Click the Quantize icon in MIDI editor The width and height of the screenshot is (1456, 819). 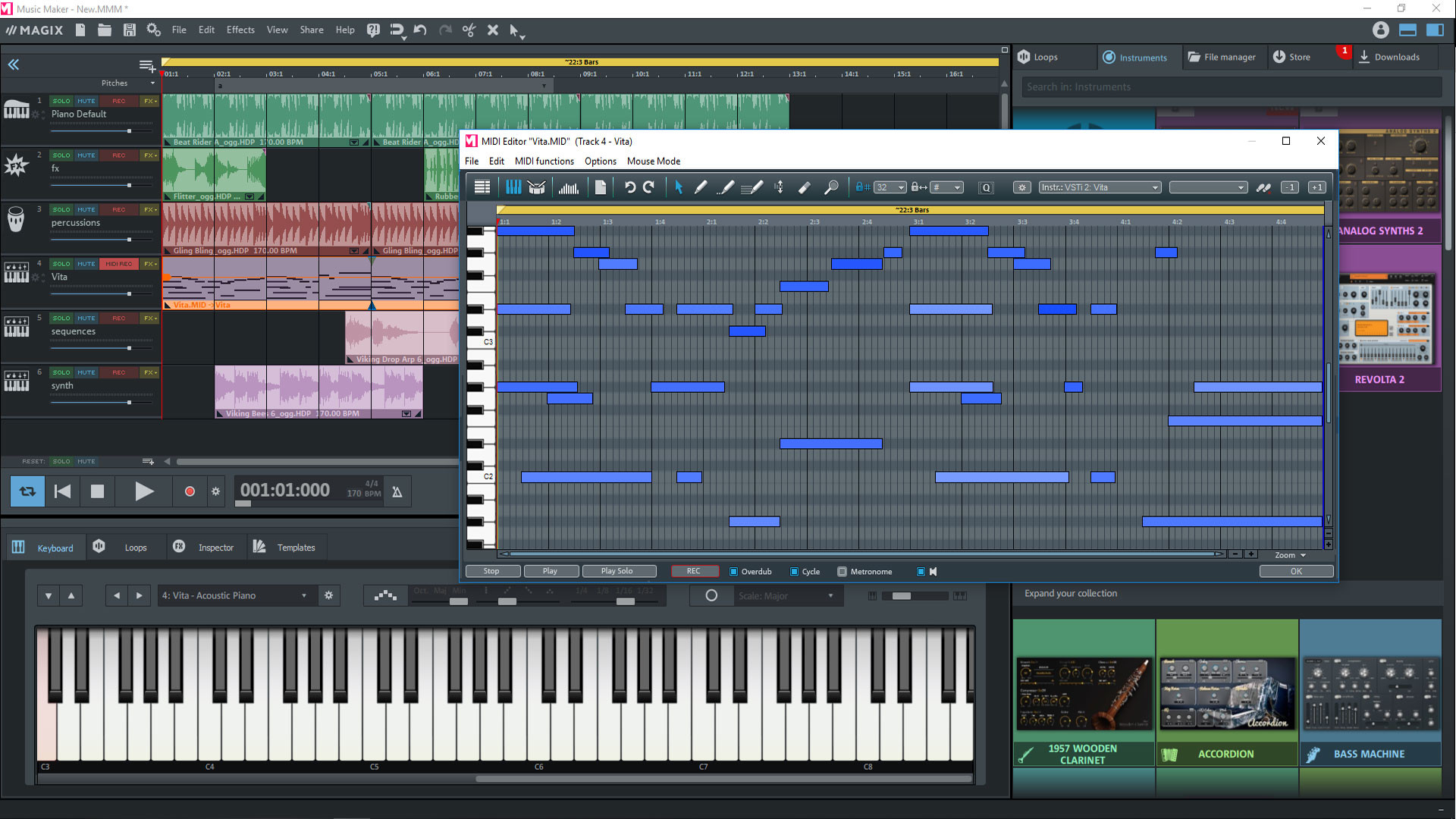986,187
